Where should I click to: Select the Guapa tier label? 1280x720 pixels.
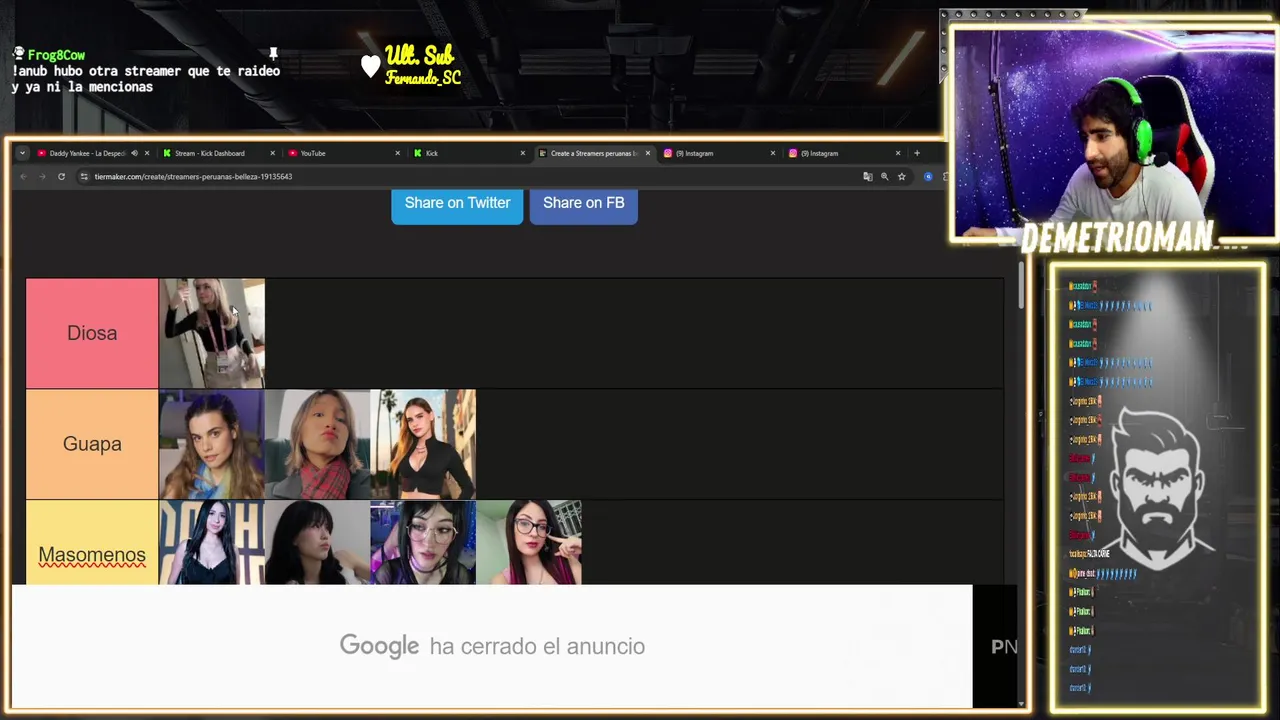click(92, 444)
